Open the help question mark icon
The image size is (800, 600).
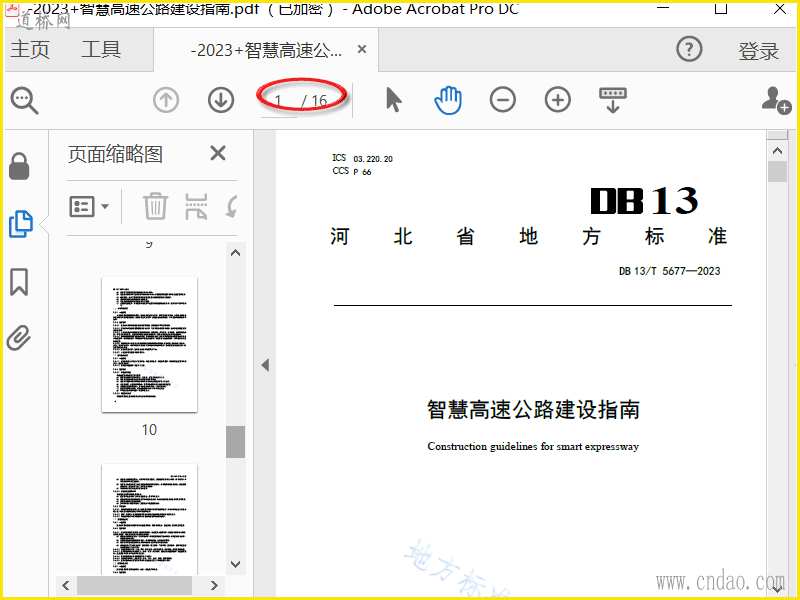click(689, 49)
